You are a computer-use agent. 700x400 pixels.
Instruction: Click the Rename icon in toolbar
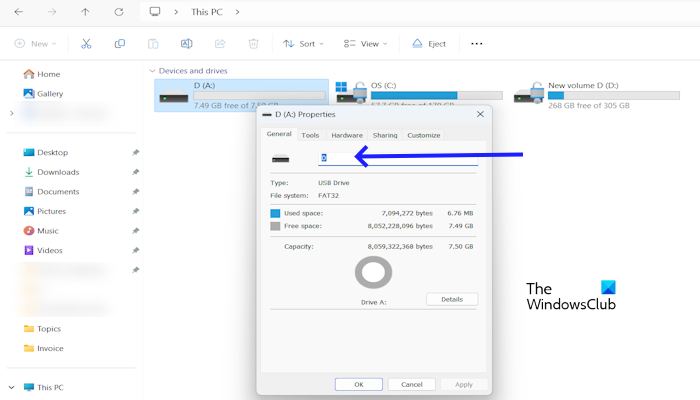point(187,44)
